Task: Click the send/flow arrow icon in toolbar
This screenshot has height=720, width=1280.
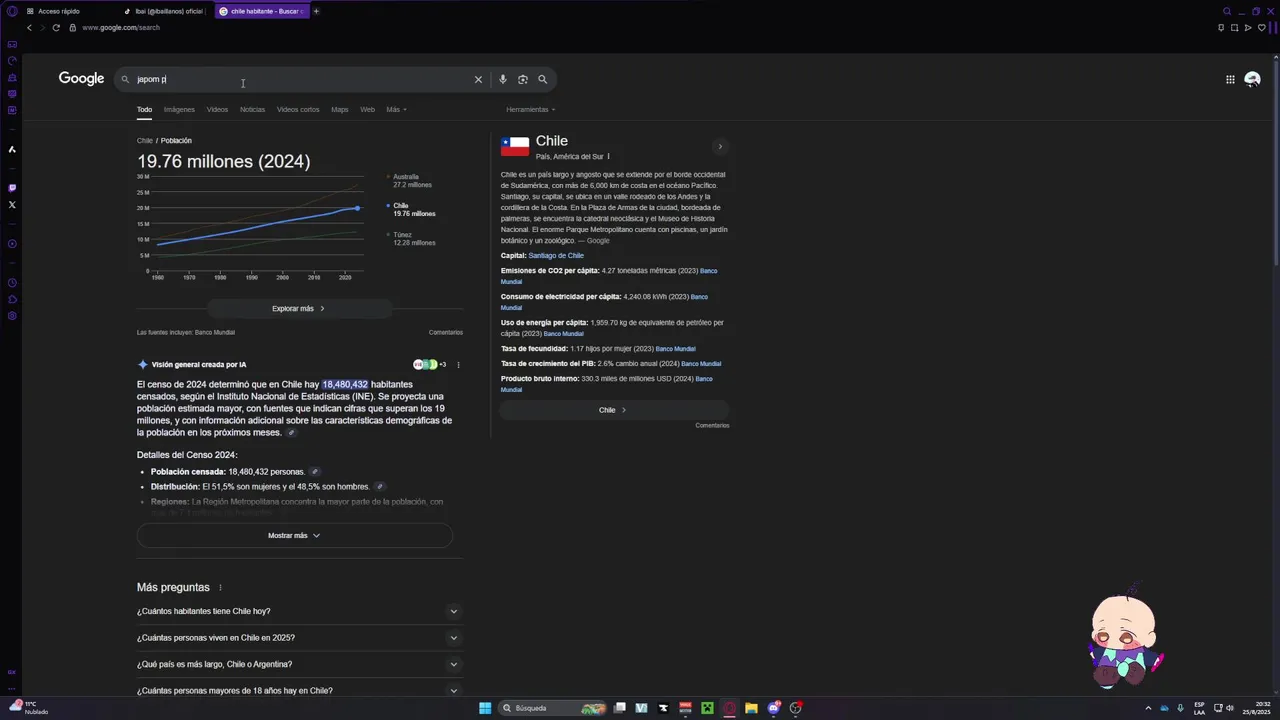Action: (1247, 28)
